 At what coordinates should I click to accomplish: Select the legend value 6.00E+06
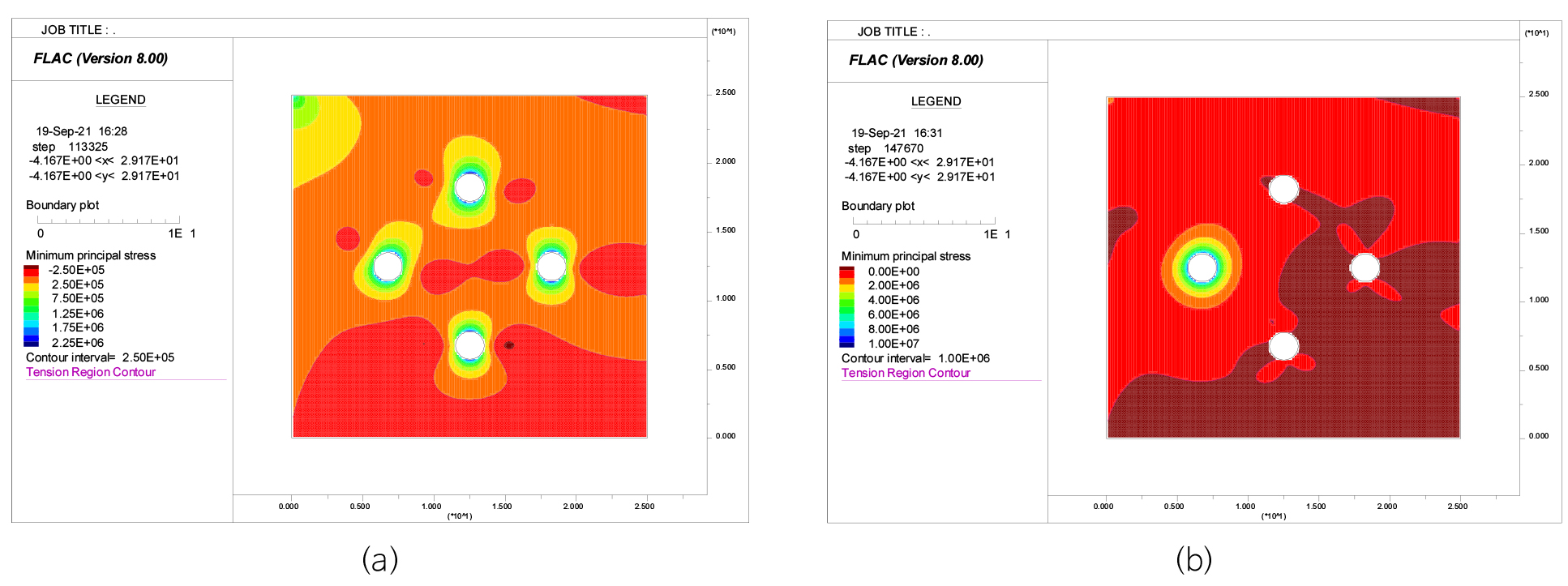pos(893,314)
